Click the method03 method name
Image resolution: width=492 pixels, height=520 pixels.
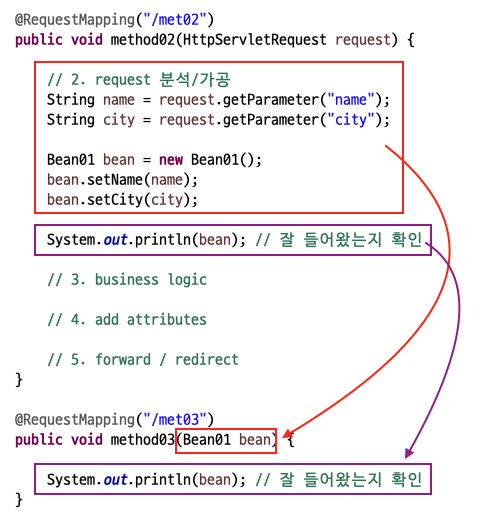(x=143, y=439)
